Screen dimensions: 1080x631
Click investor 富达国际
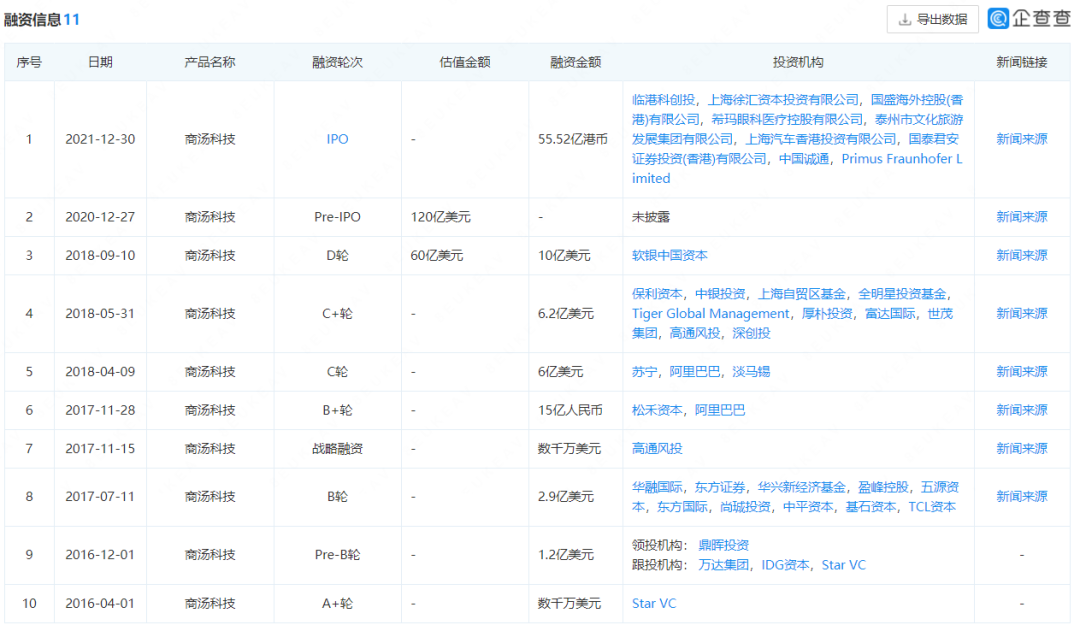click(890, 314)
